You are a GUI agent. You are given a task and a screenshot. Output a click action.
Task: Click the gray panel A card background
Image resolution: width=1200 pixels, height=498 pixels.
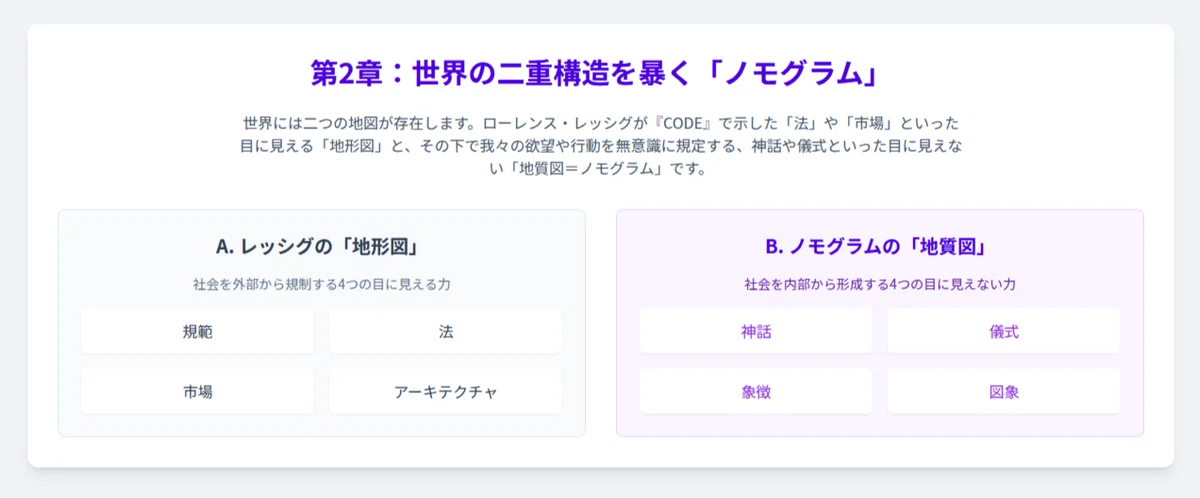click(321, 425)
